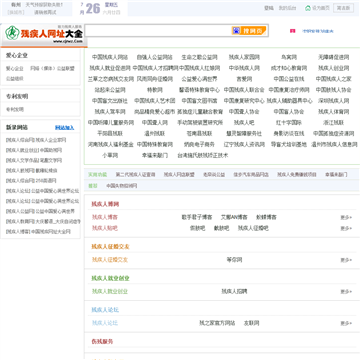Open the 残疾人招聘 link
The image size is (360, 360).
point(234,292)
